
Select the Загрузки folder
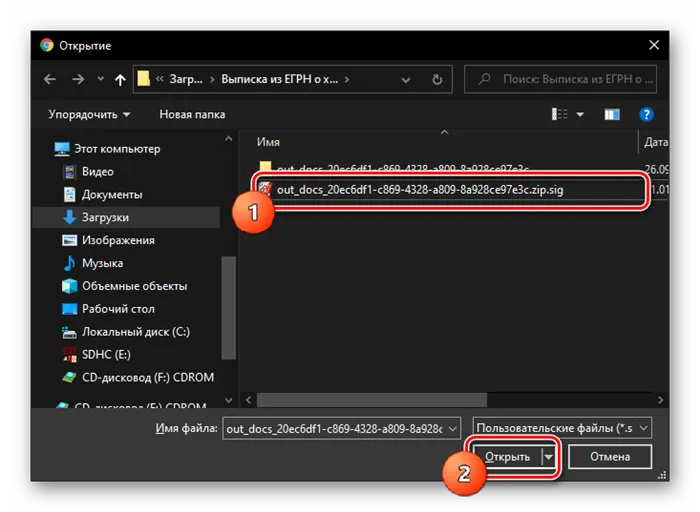click(x=127, y=217)
